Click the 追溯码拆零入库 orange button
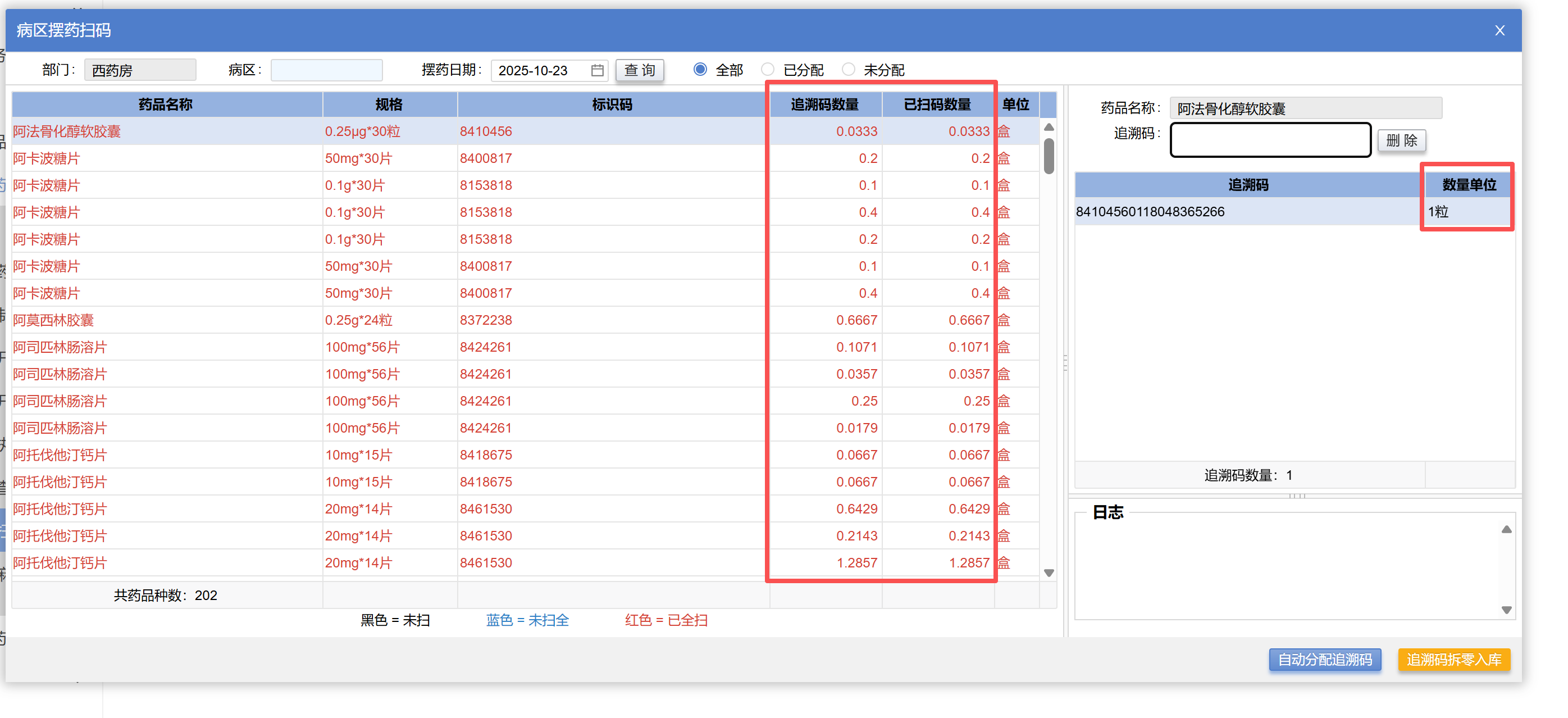 point(1453,659)
